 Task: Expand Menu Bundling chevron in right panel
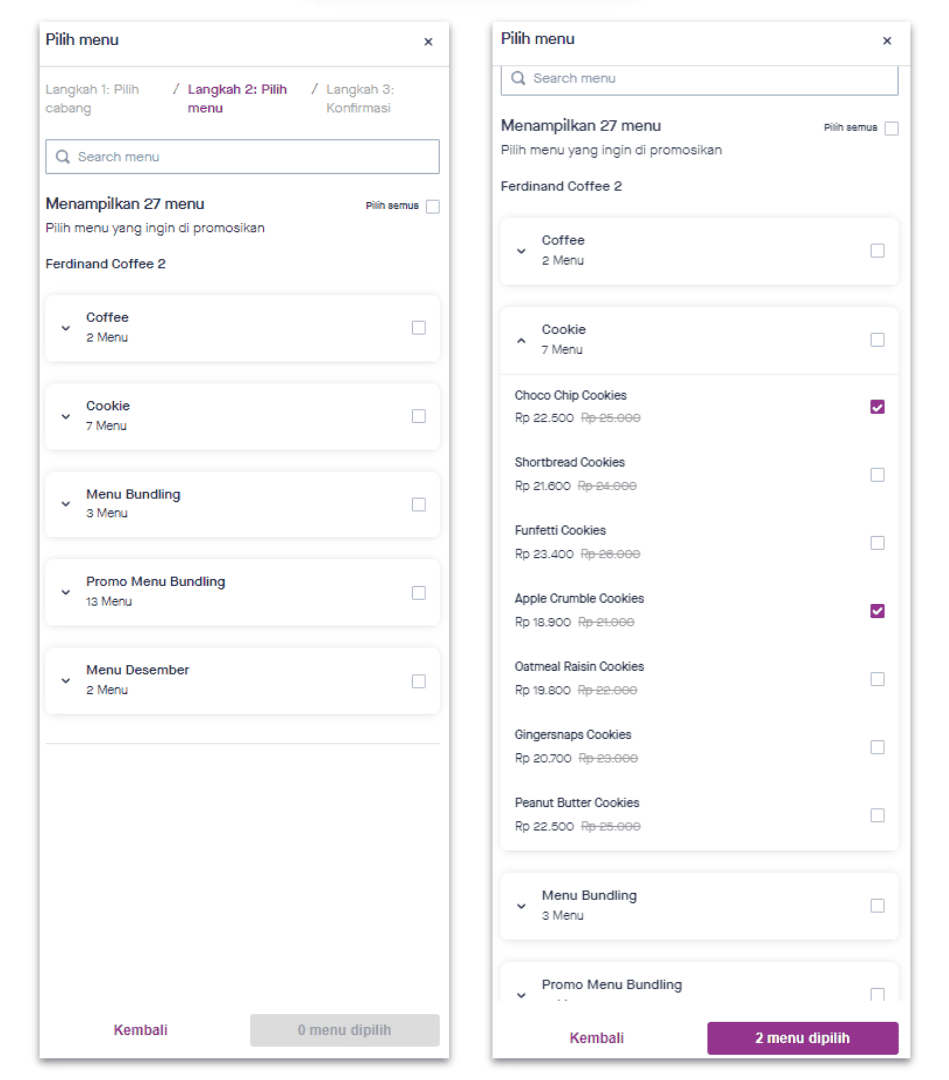click(x=521, y=906)
